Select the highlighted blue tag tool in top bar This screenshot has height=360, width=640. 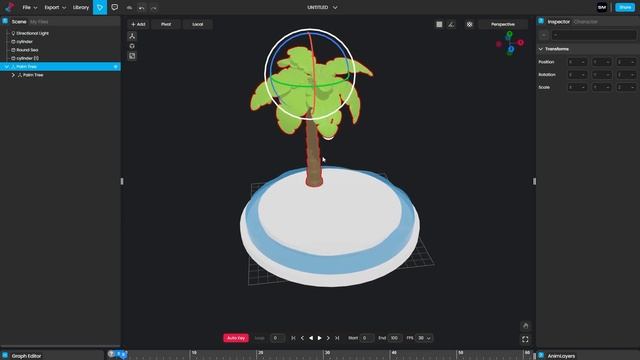(100, 7)
